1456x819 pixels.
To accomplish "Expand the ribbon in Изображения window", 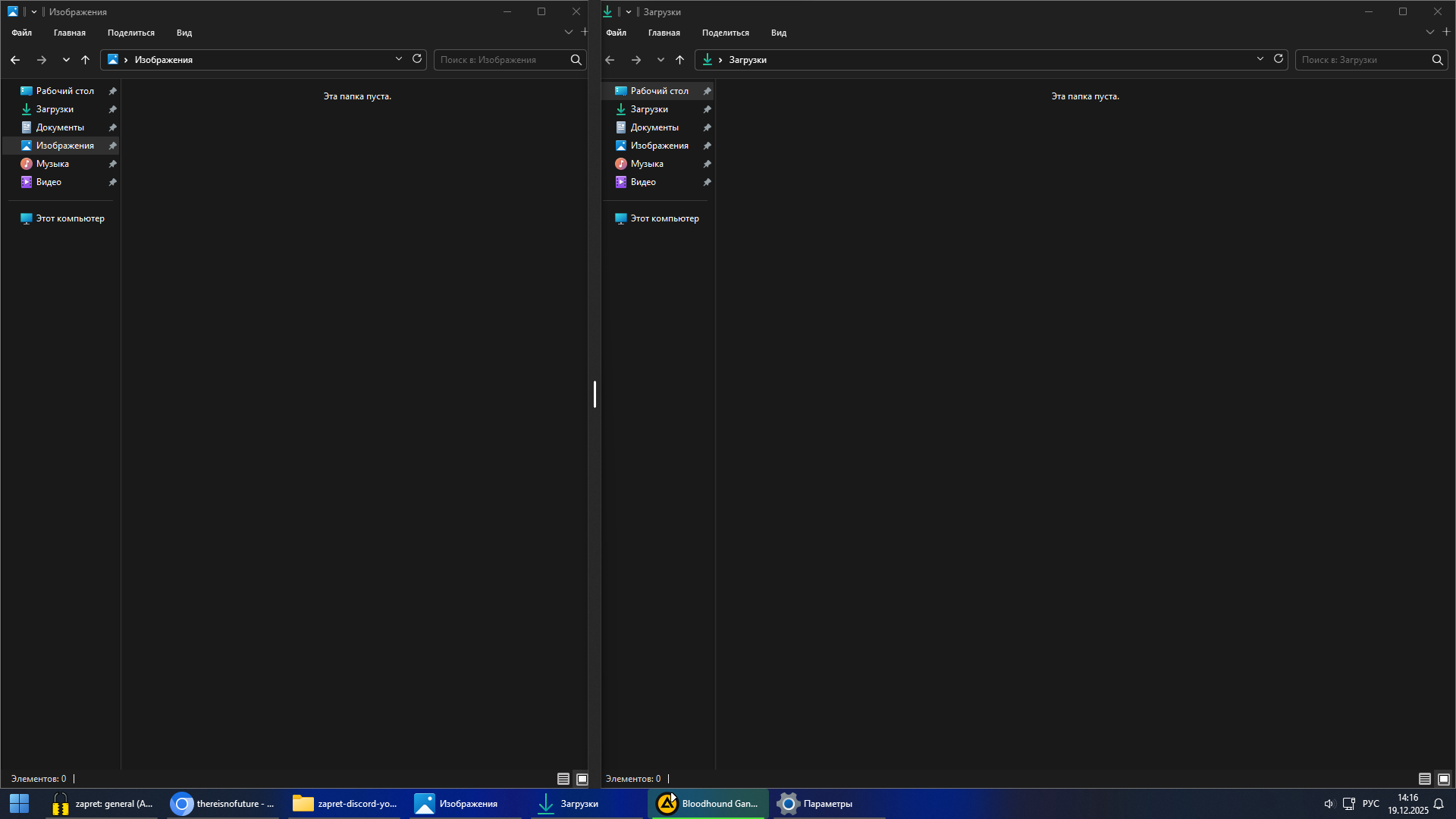I will pyautogui.click(x=569, y=33).
